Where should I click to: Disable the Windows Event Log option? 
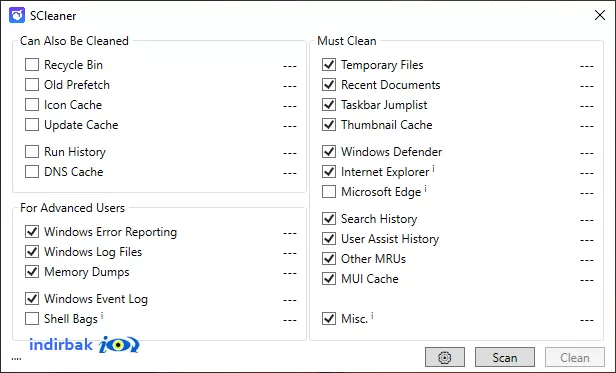tap(32, 299)
